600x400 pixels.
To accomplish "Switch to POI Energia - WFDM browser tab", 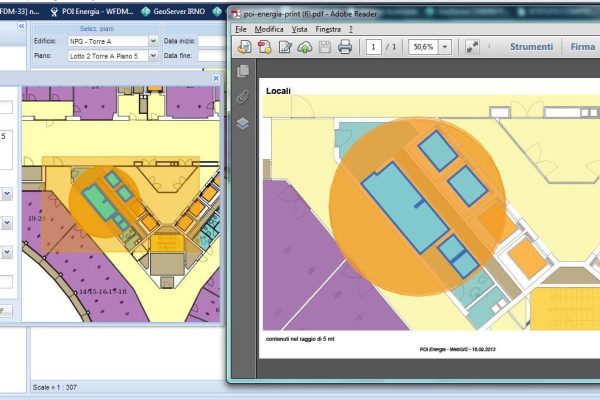I will click(92, 11).
